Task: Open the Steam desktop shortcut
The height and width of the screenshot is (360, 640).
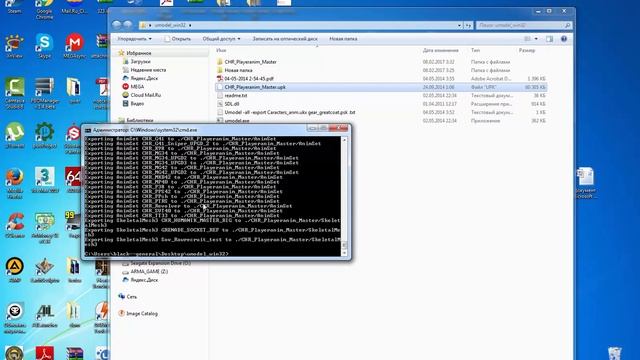Action: [x=15, y=7]
